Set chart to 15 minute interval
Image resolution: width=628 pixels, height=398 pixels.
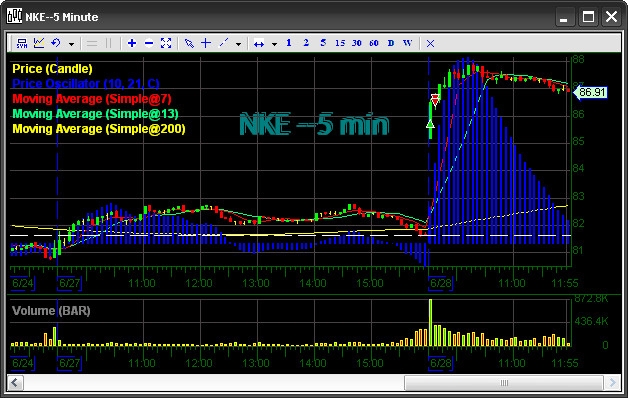pos(340,43)
